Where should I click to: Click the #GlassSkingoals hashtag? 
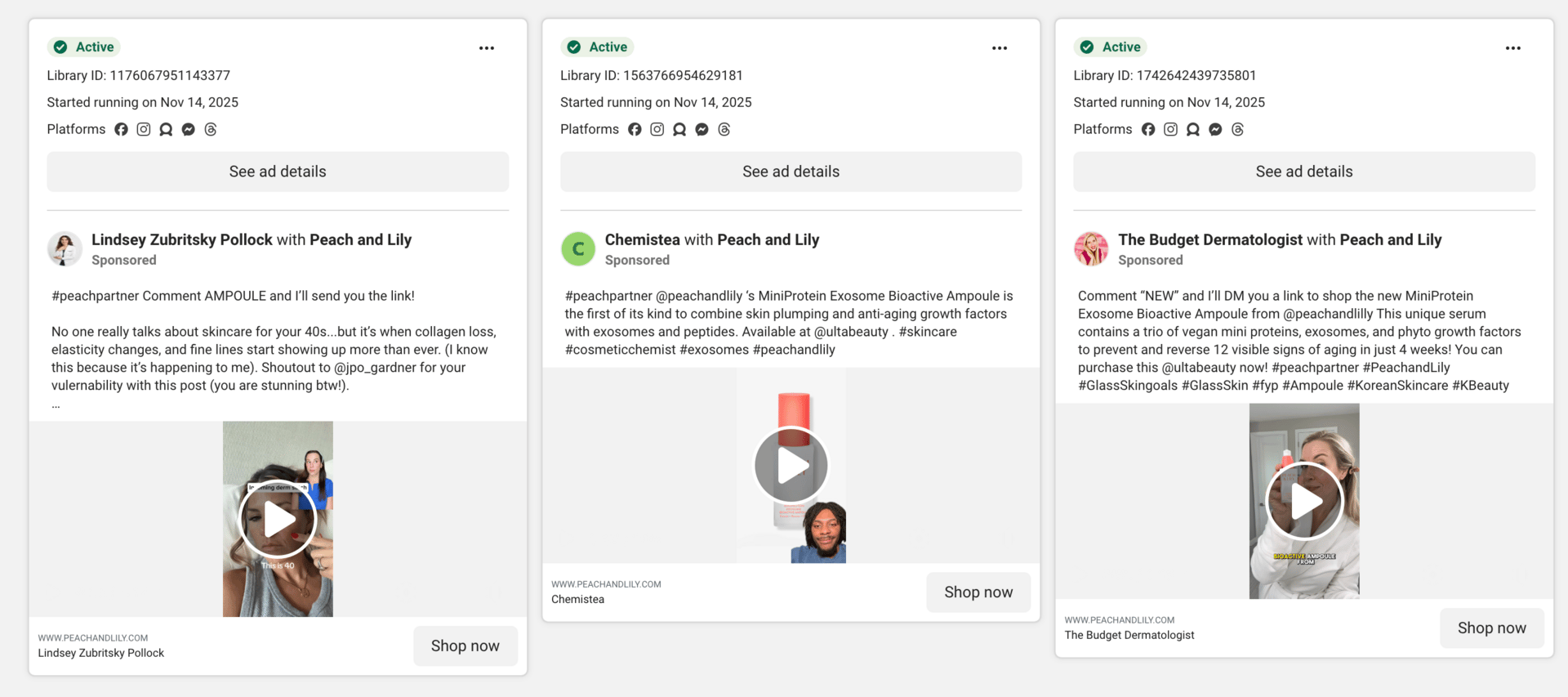click(1128, 386)
